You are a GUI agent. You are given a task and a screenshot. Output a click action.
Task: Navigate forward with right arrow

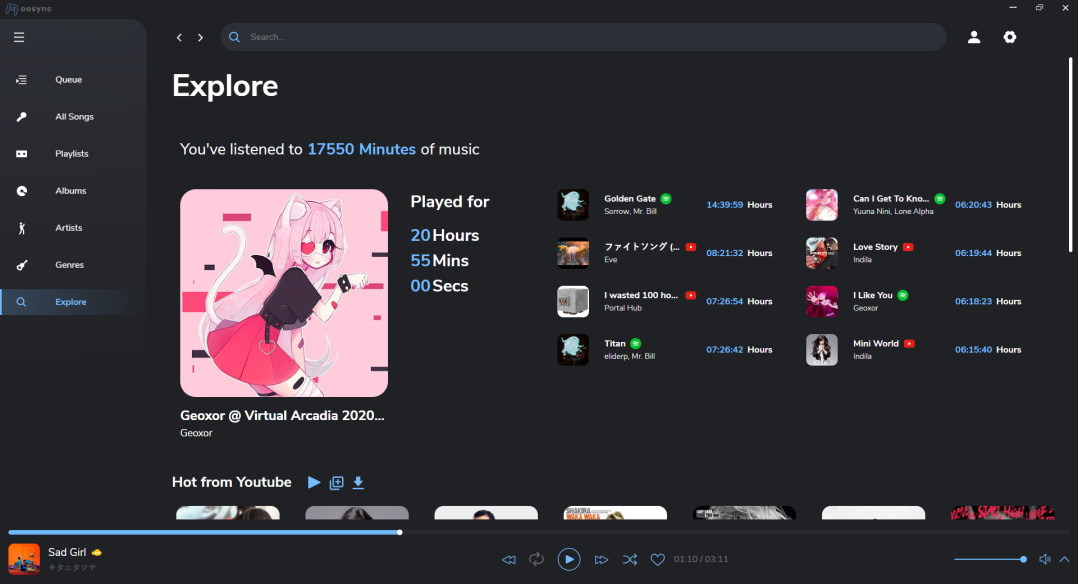(x=200, y=37)
